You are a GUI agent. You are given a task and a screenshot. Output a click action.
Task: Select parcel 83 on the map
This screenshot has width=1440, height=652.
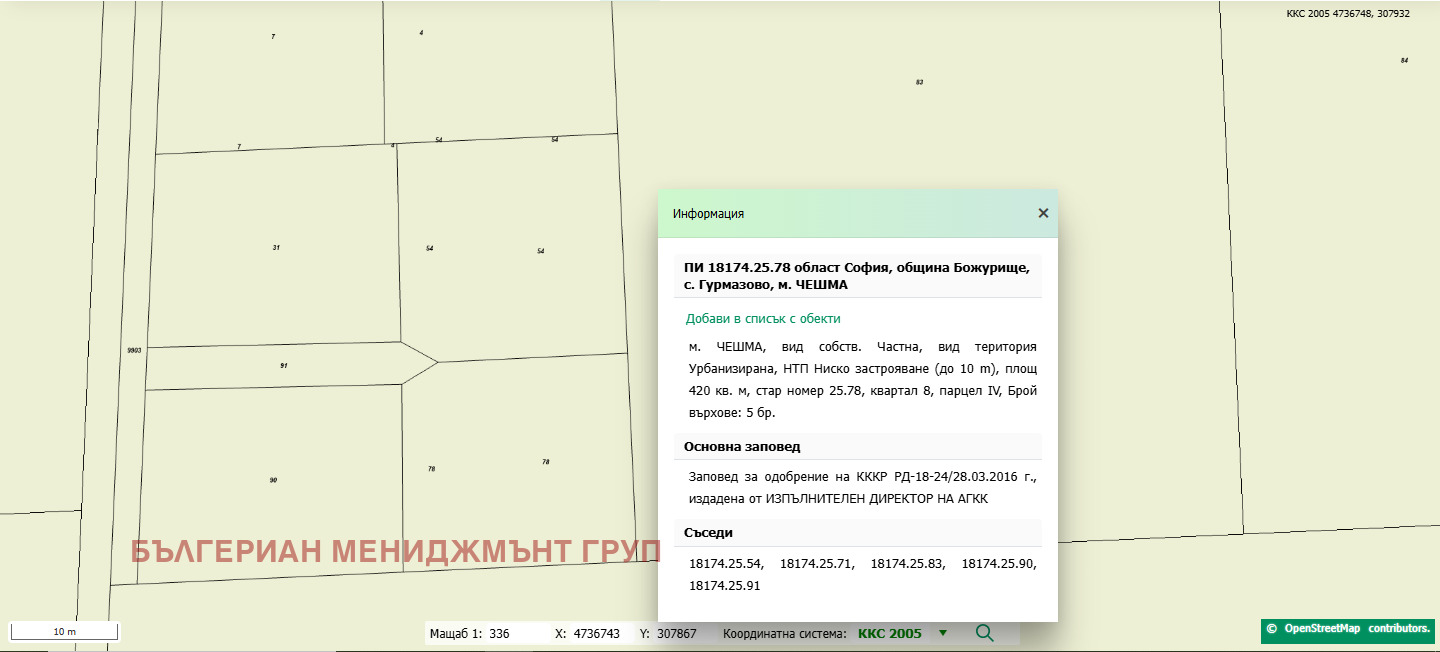point(919,82)
